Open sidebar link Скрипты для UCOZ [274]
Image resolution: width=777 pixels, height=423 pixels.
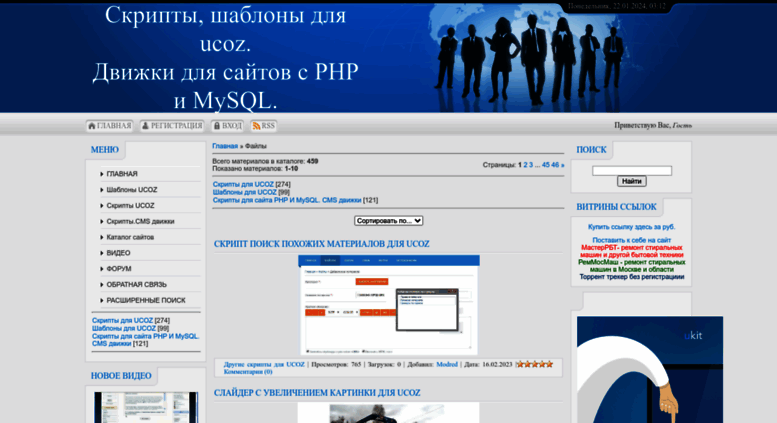pos(122,320)
